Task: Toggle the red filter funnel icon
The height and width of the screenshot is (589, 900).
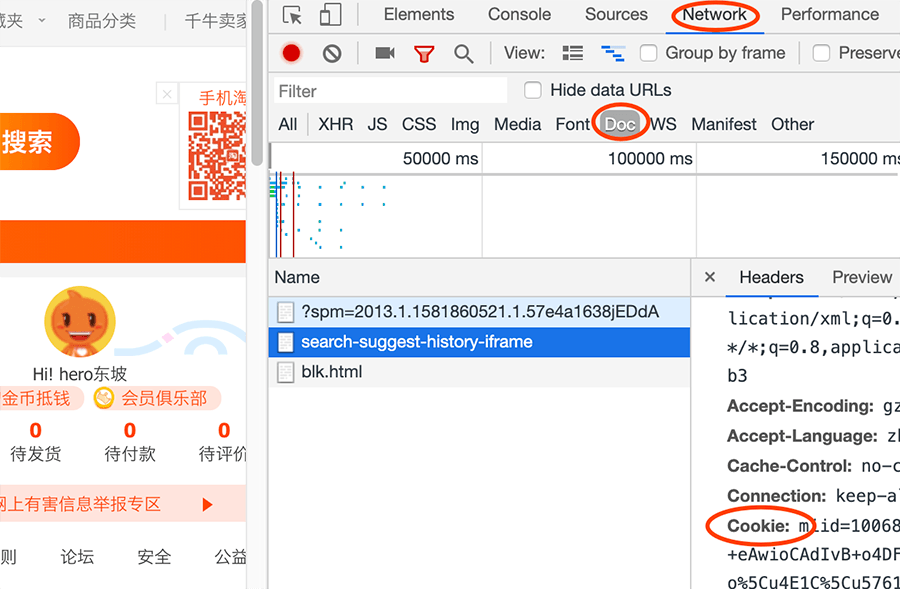Action: [424, 53]
